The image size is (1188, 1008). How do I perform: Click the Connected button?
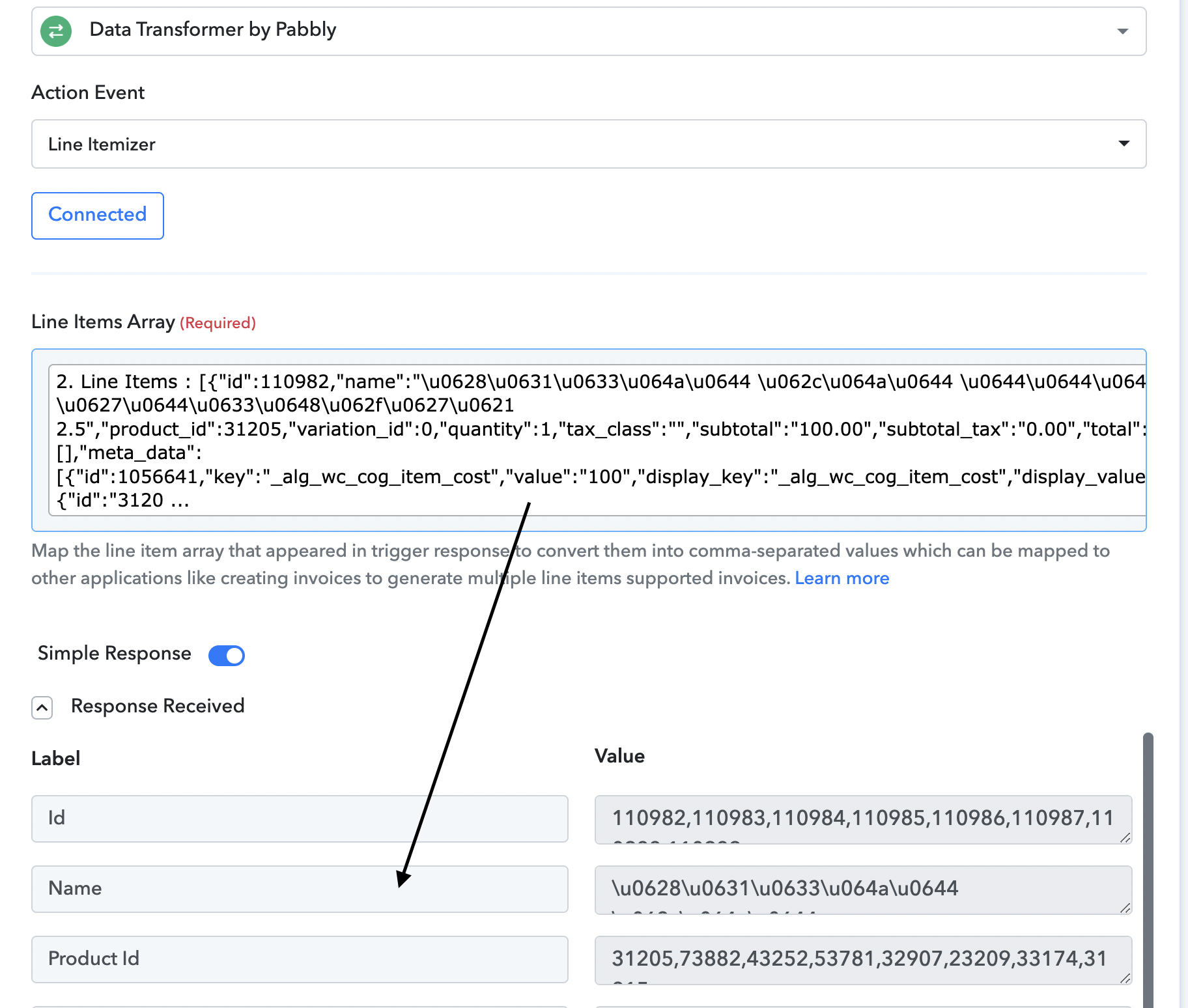(98, 216)
